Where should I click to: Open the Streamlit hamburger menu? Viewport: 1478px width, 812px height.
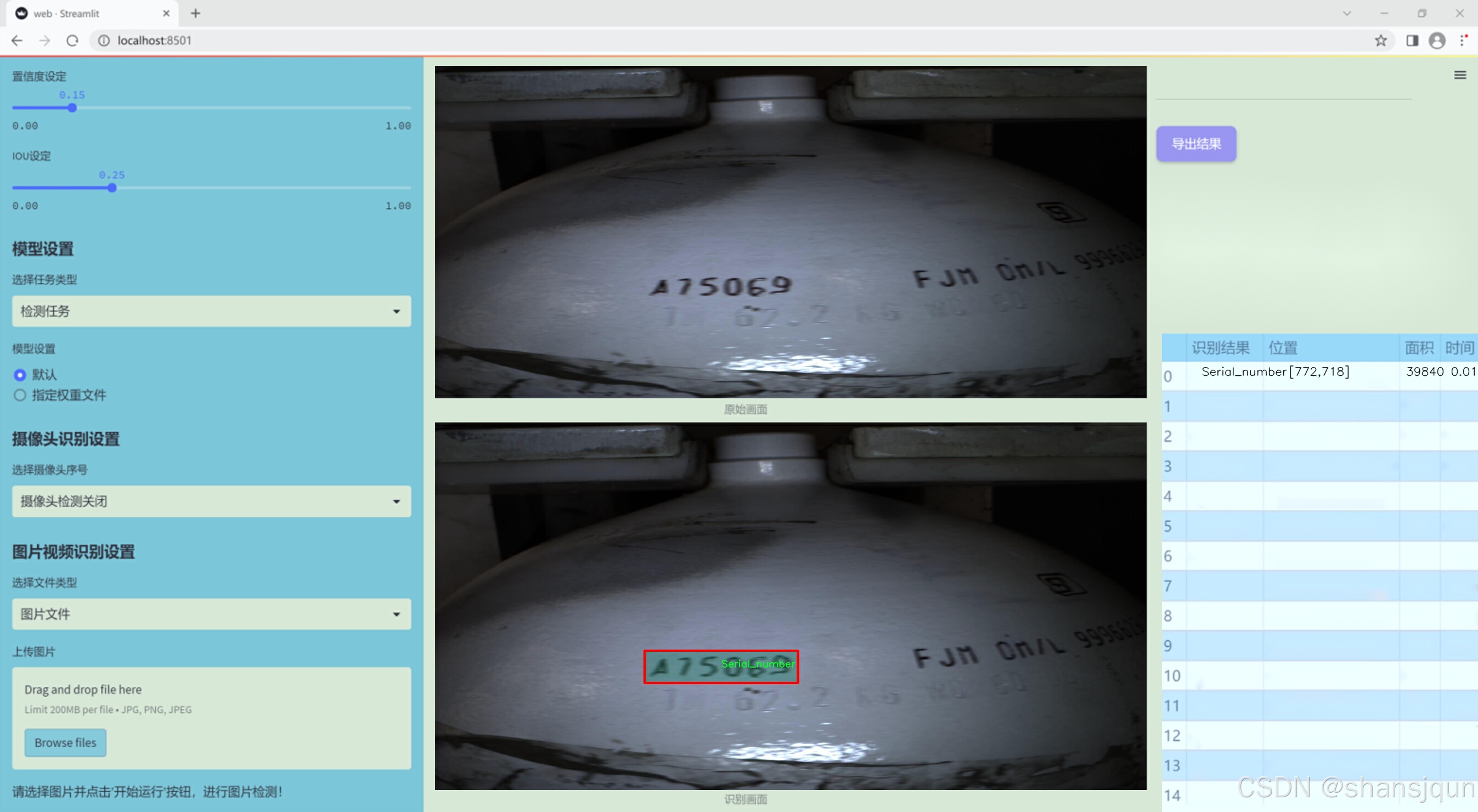pyautogui.click(x=1460, y=75)
